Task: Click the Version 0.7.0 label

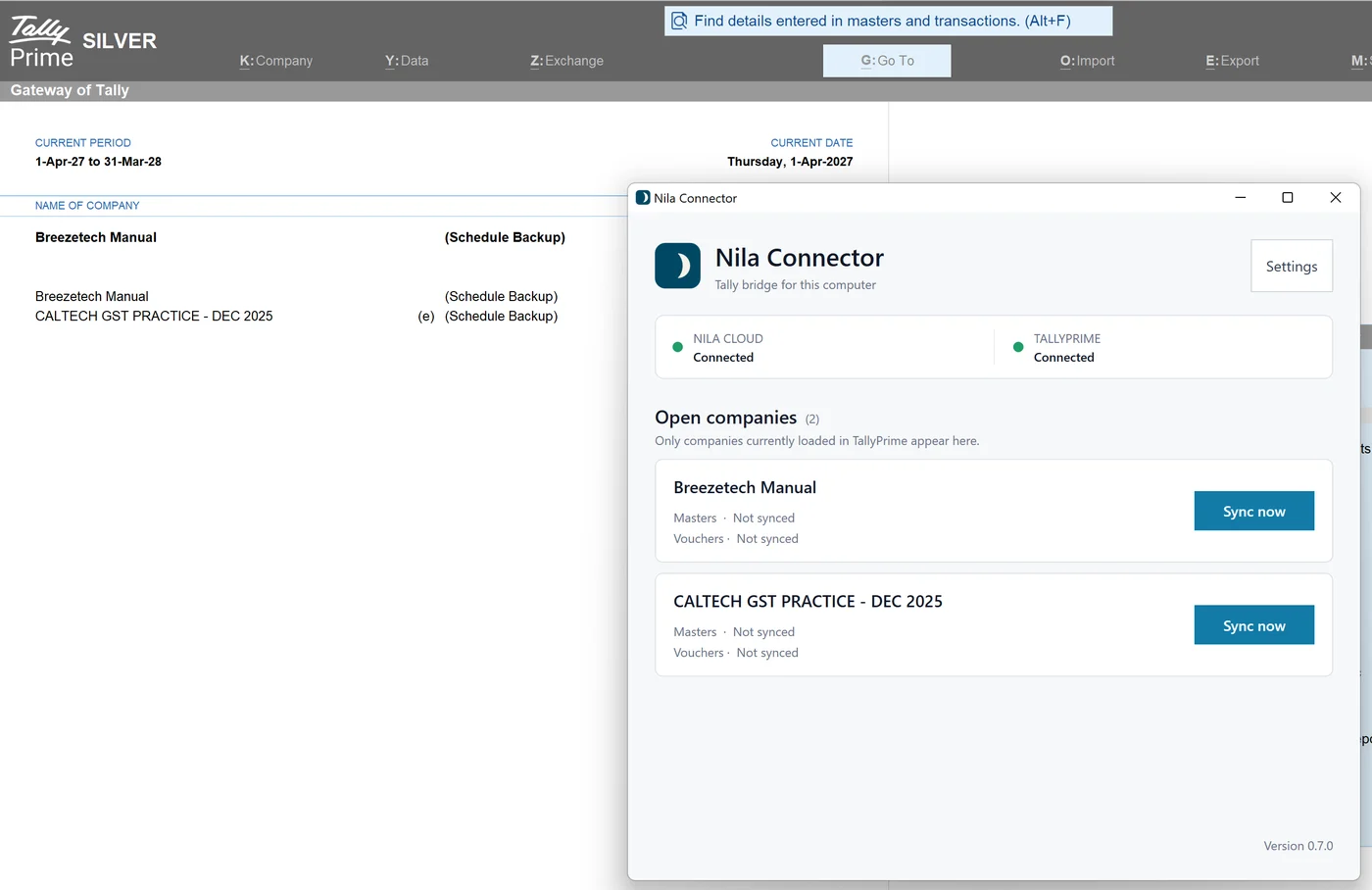Action: point(1298,846)
